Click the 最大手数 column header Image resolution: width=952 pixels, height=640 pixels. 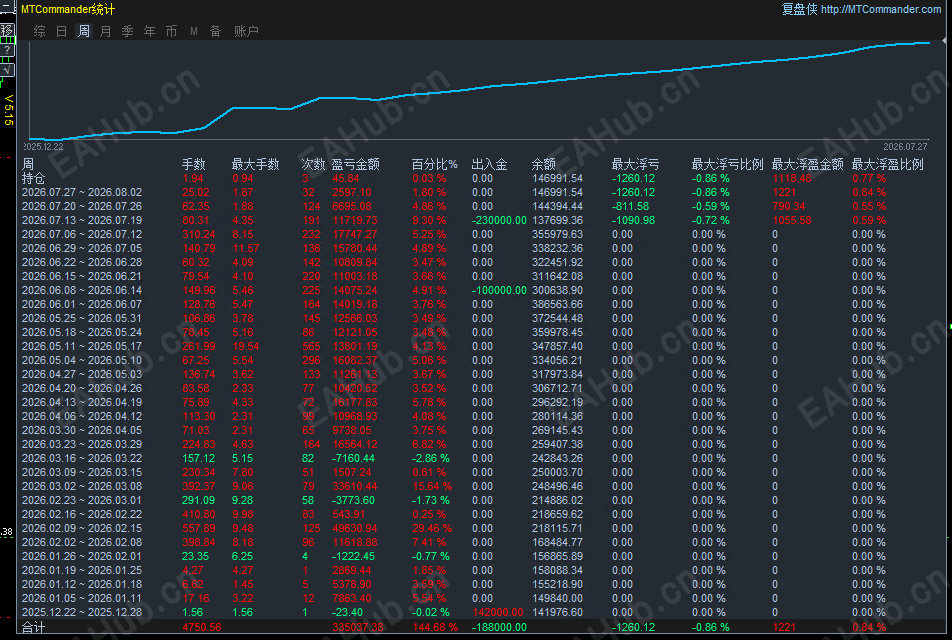pyautogui.click(x=255, y=164)
